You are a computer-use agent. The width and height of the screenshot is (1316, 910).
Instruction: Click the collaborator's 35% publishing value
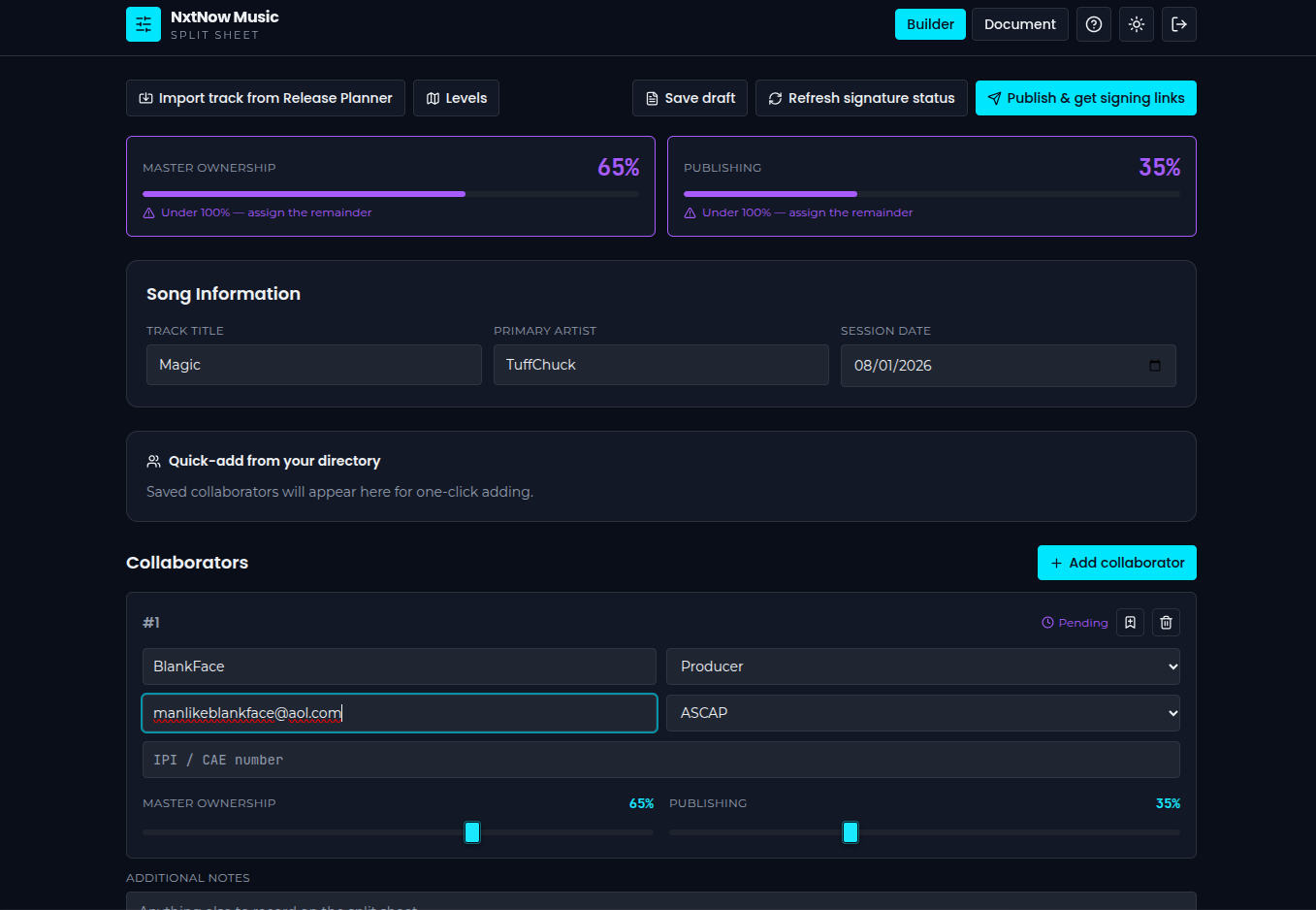pyautogui.click(x=1169, y=803)
